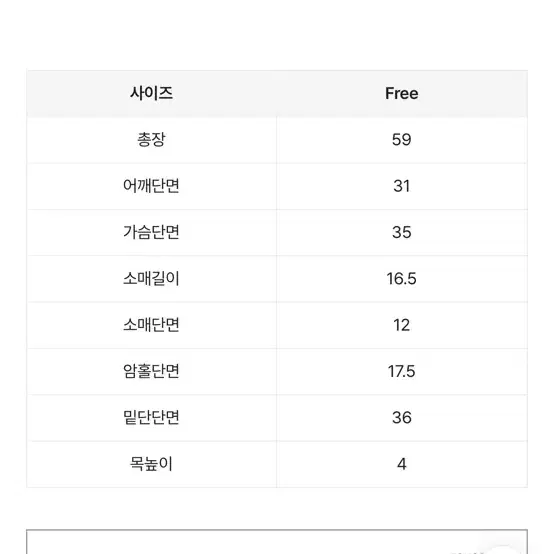Click the Free column header

tap(402, 94)
